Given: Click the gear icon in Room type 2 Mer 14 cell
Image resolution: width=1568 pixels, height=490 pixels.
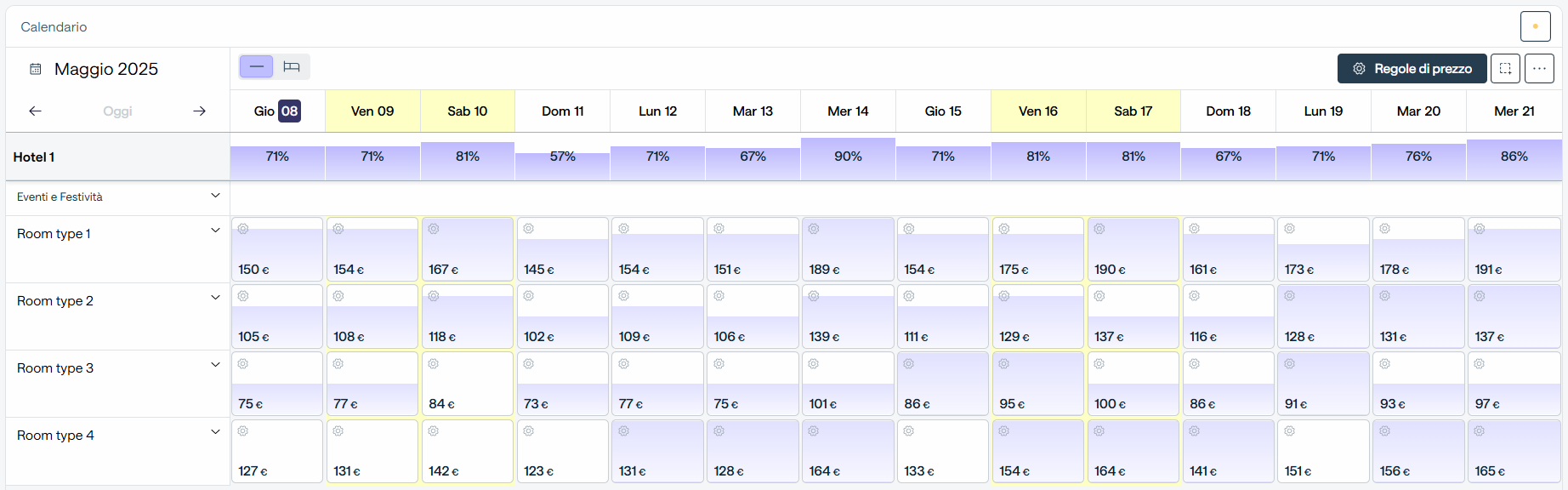Looking at the screenshot, I should click(814, 296).
